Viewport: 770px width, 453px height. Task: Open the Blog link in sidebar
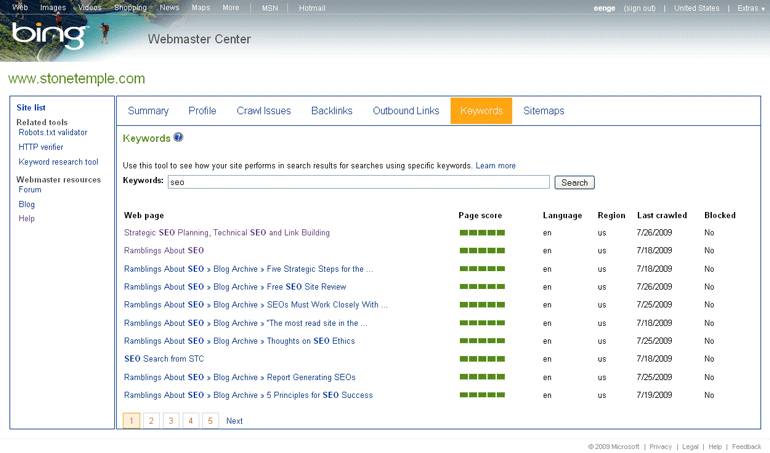coord(27,204)
